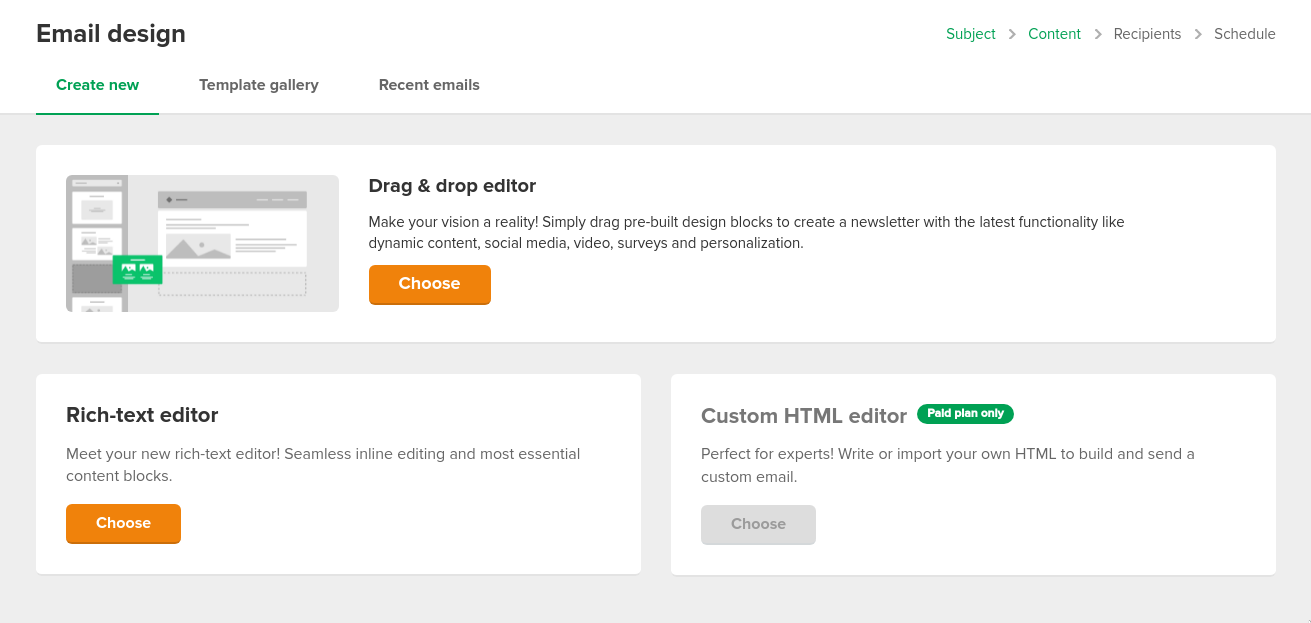Image resolution: width=1311 pixels, height=623 pixels.
Task: Go to the Schedule step
Action: 1244,34
